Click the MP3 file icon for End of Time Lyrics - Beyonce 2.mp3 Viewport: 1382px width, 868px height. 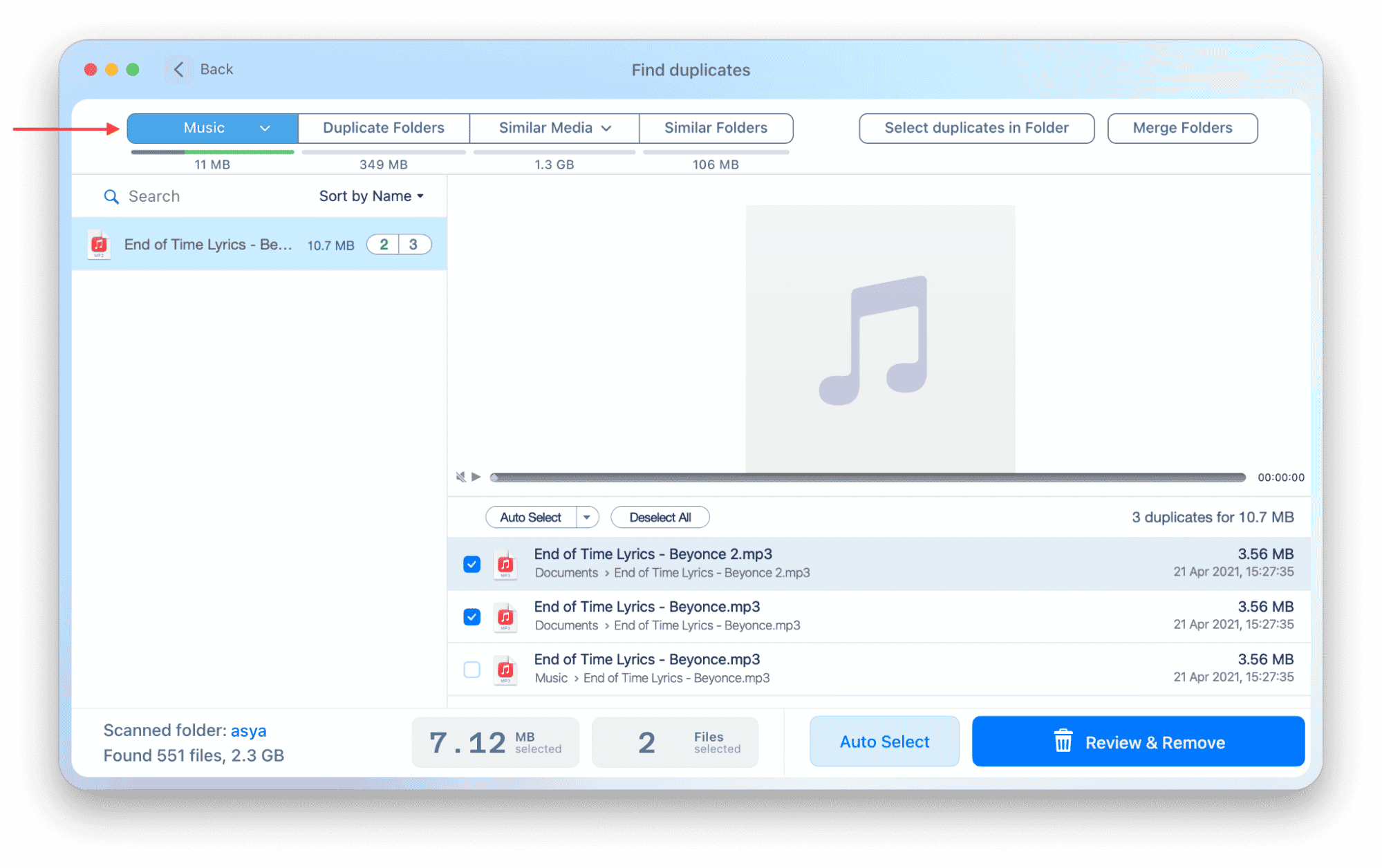pos(504,562)
